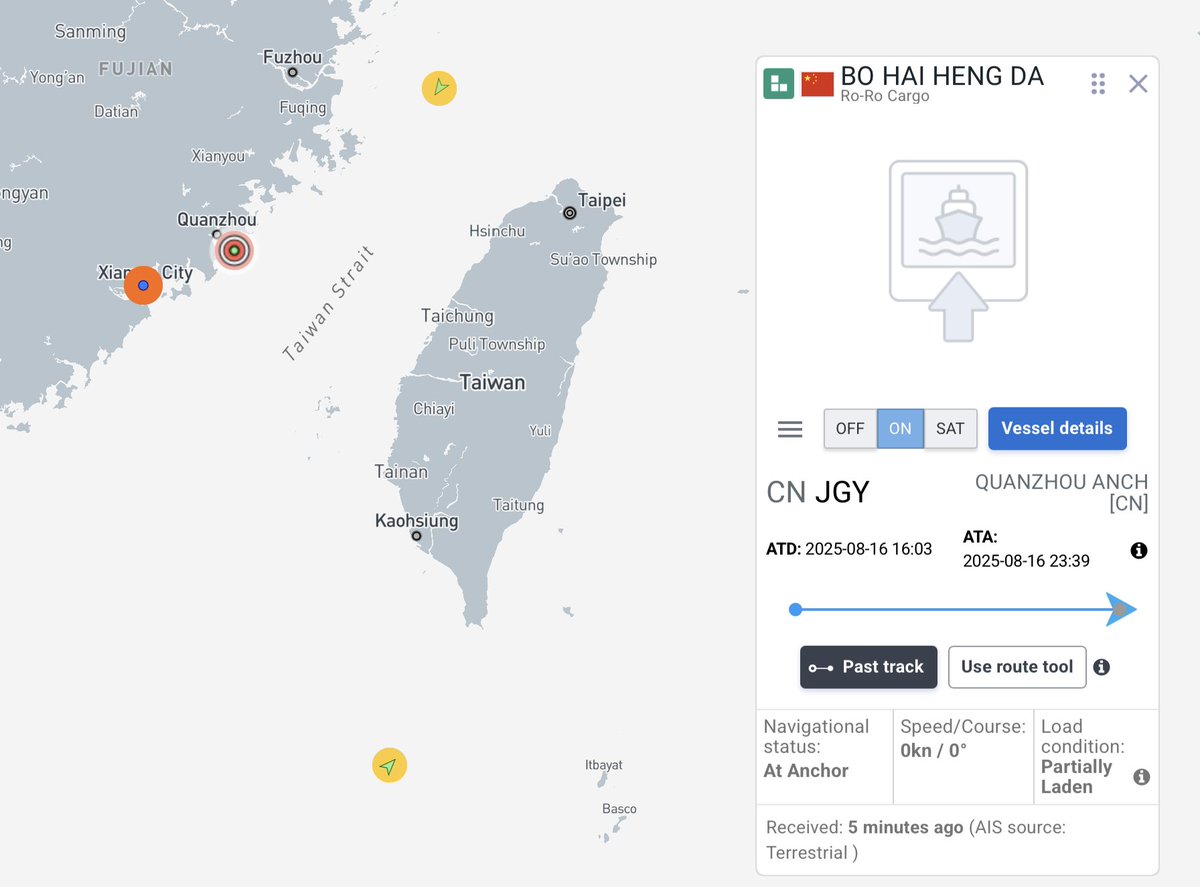Click the pulsing destination marker near Quanzhou
The width and height of the screenshot is (1200, 887).
(232, 250)
